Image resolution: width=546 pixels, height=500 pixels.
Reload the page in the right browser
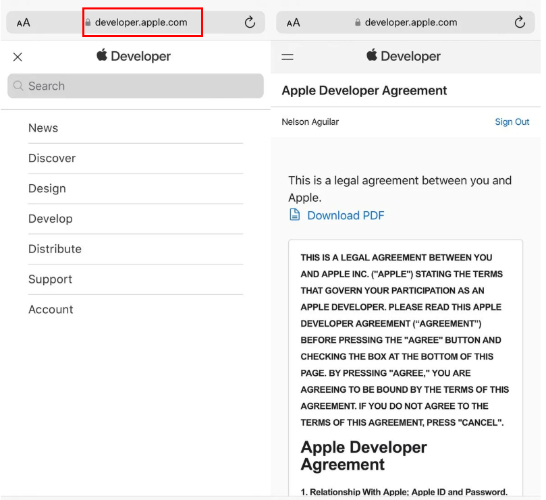coord(520,22)
